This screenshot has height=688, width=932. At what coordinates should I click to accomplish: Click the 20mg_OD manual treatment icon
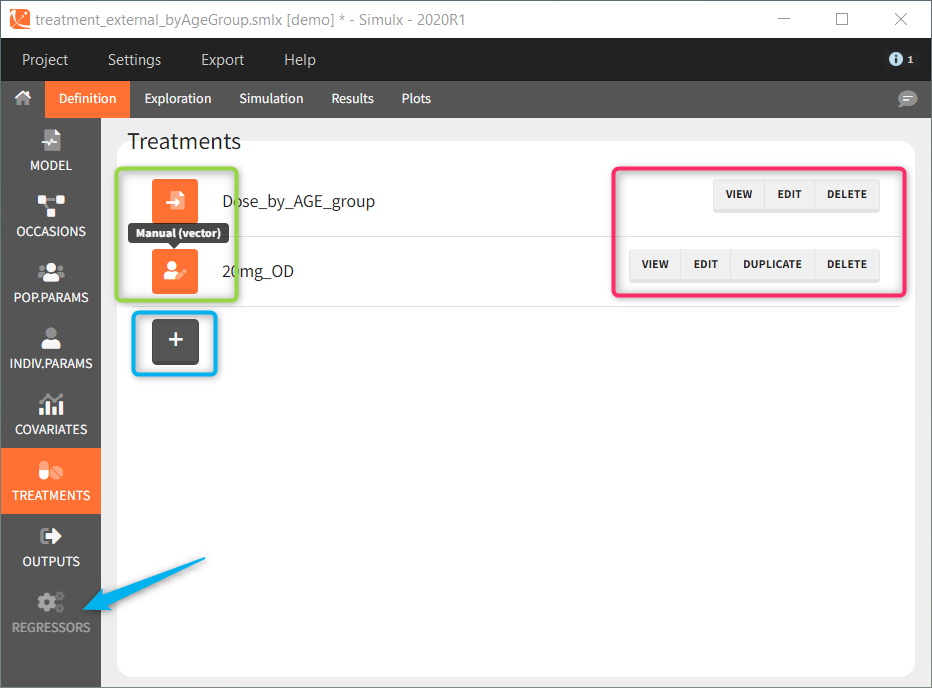(175, 271)
